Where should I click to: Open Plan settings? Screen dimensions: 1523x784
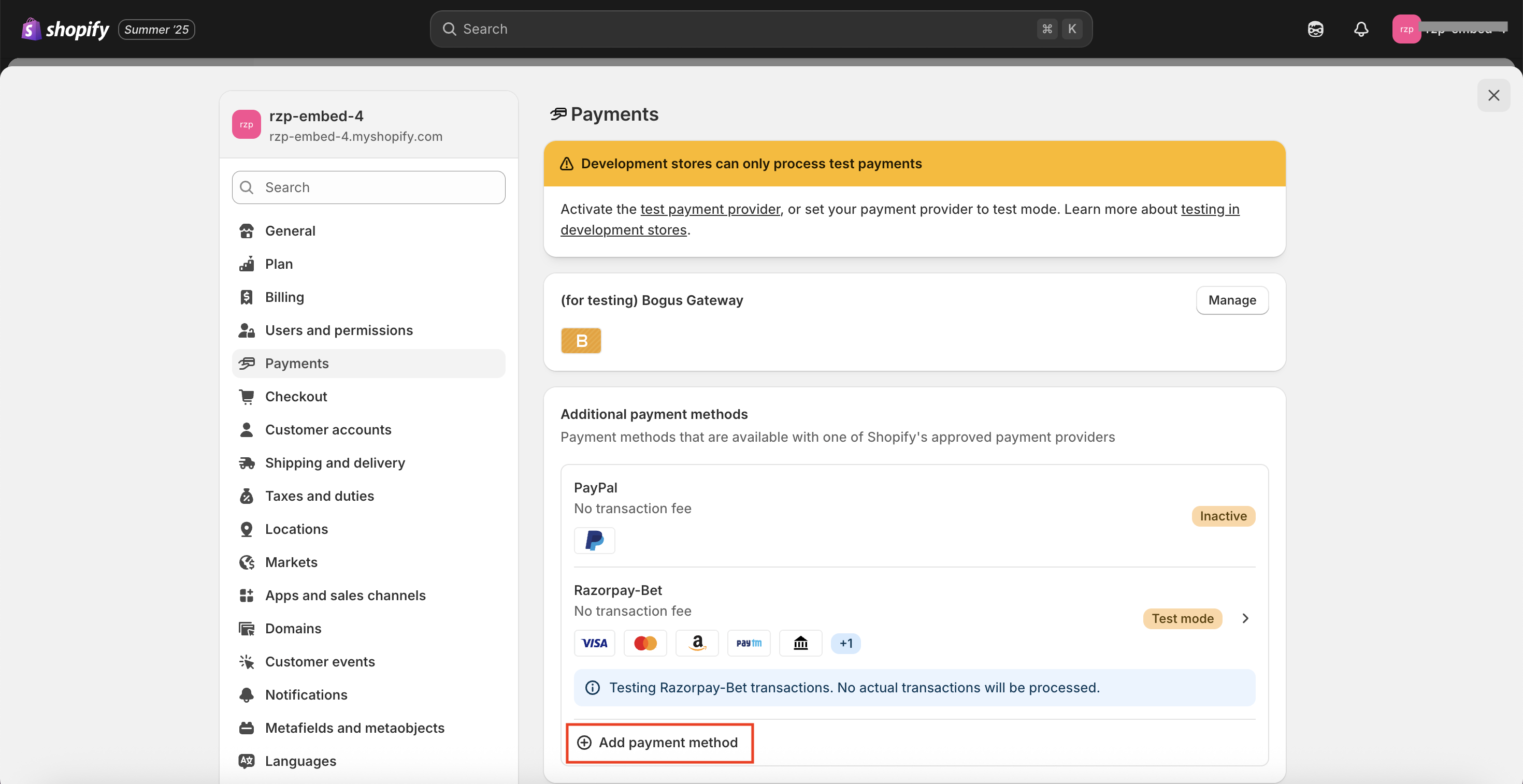[368, 264]
